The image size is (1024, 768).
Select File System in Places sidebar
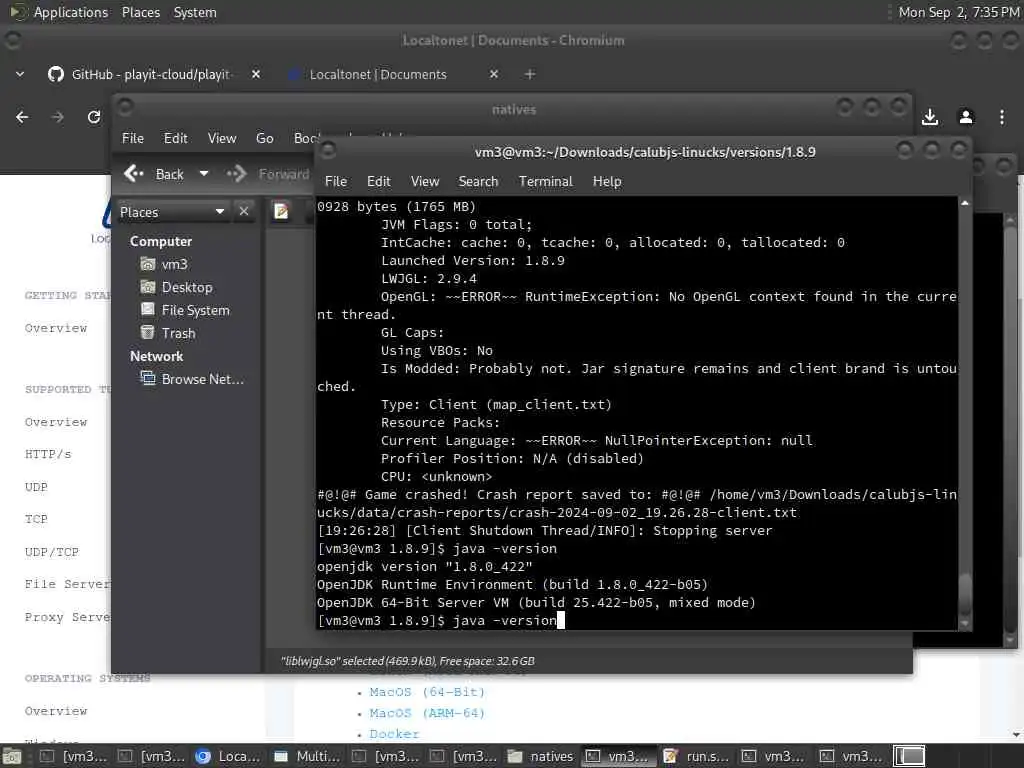coord(185,310)
